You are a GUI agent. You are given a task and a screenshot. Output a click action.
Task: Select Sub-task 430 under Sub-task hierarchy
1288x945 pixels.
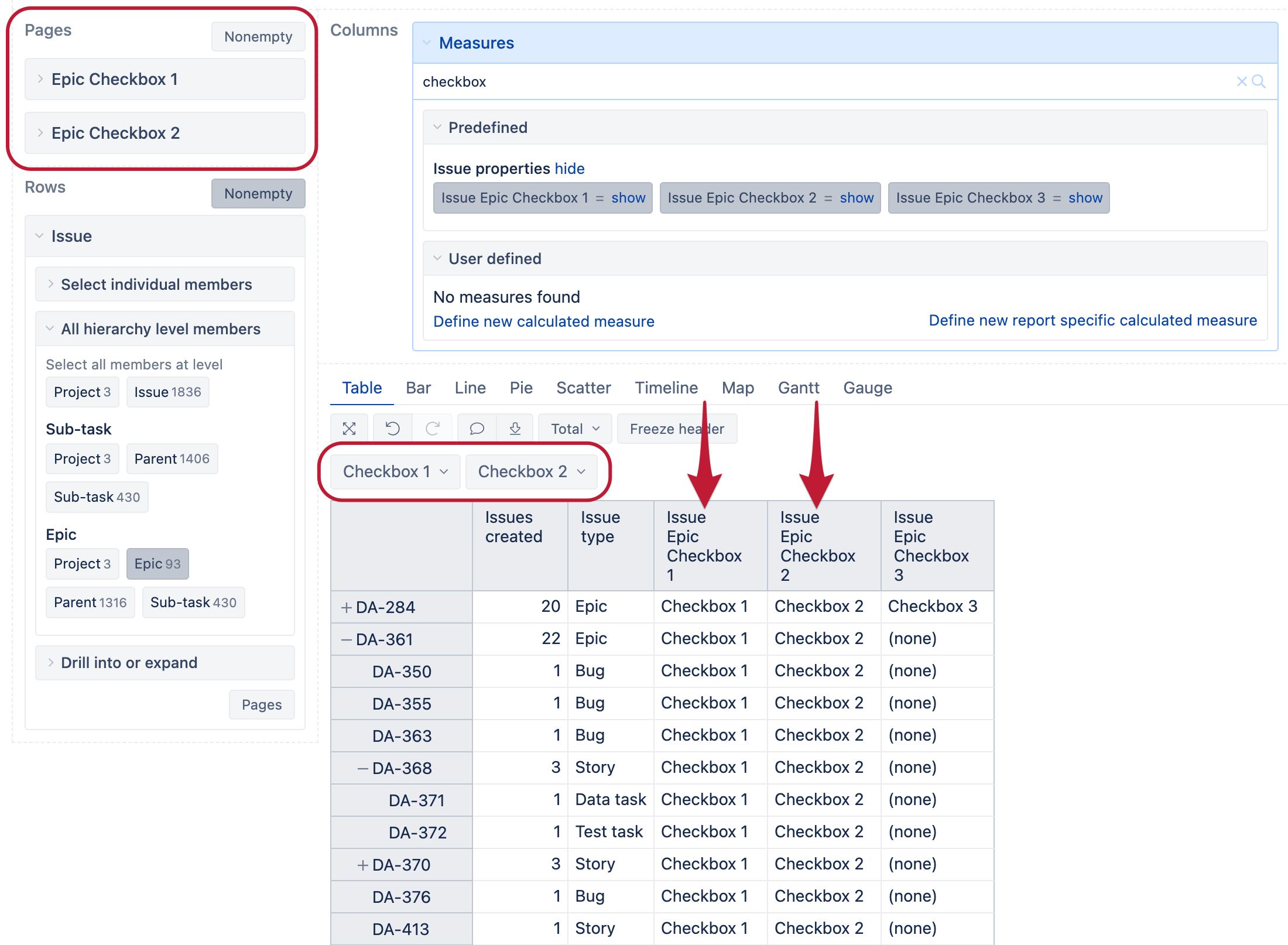tap(97, 497)
